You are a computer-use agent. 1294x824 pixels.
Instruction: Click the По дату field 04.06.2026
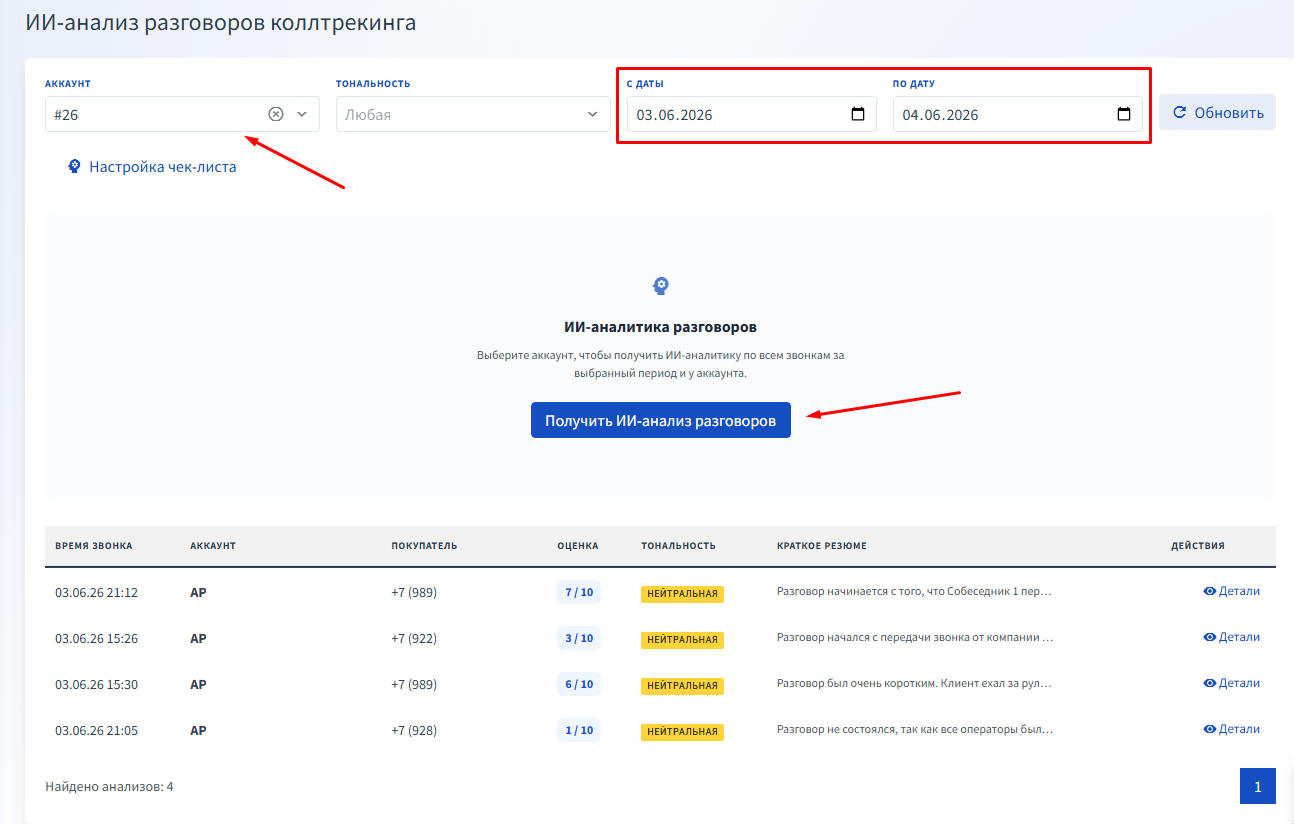1018,114
